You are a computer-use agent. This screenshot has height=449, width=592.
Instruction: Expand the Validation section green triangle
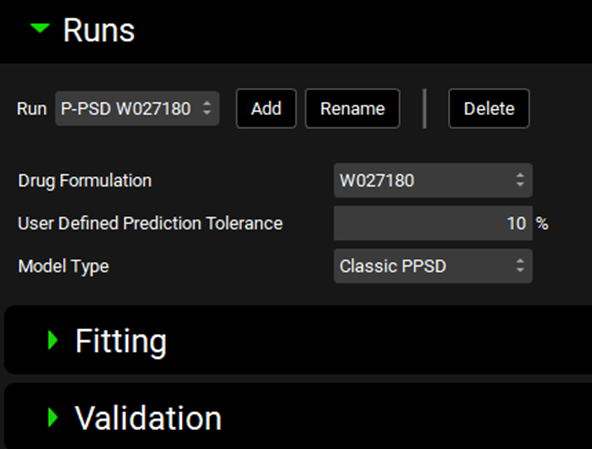click(x=53, y=417)
